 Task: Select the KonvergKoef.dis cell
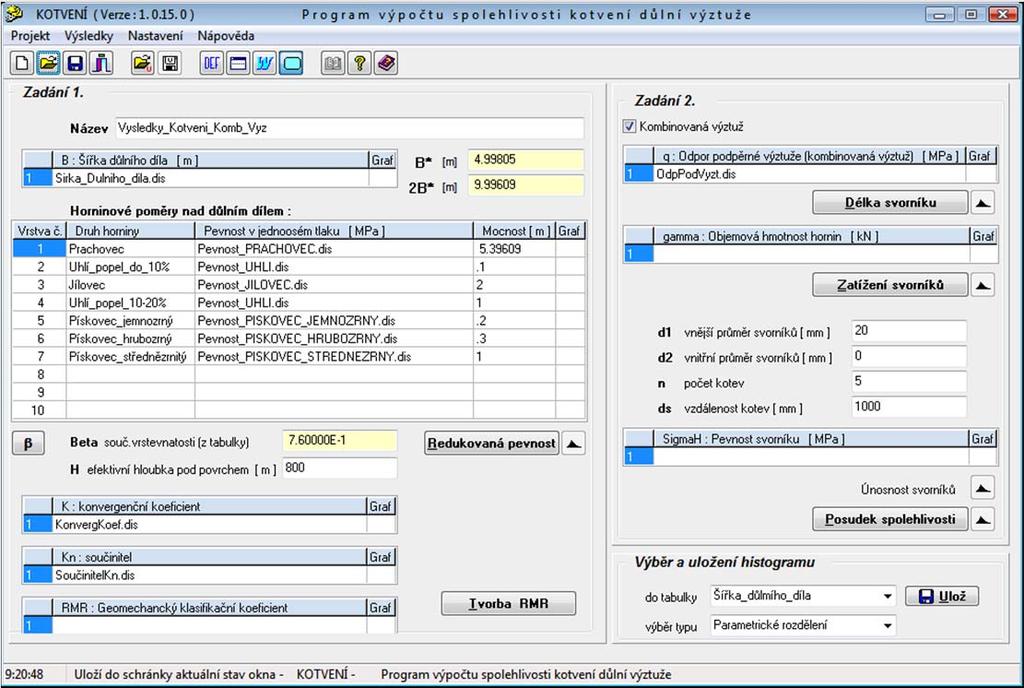(209, 524)
